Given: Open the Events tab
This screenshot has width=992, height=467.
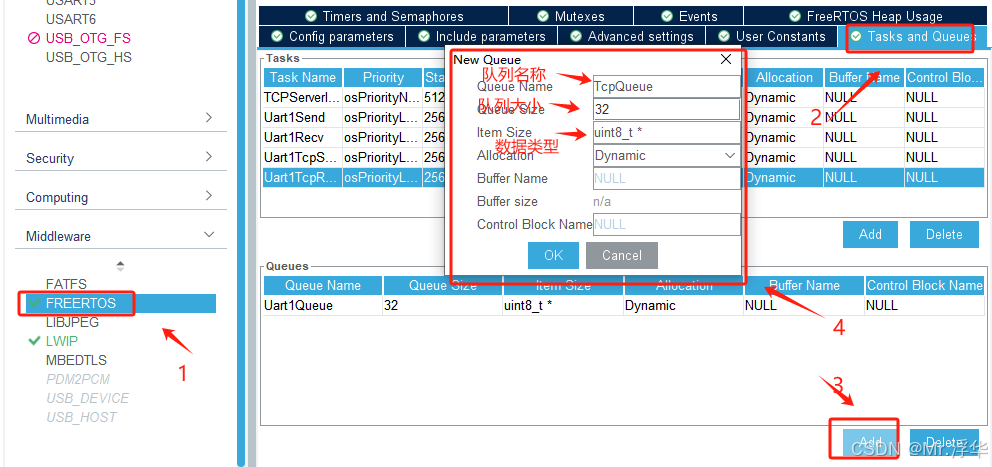Looking at the screenshot, I should (688, 16).
